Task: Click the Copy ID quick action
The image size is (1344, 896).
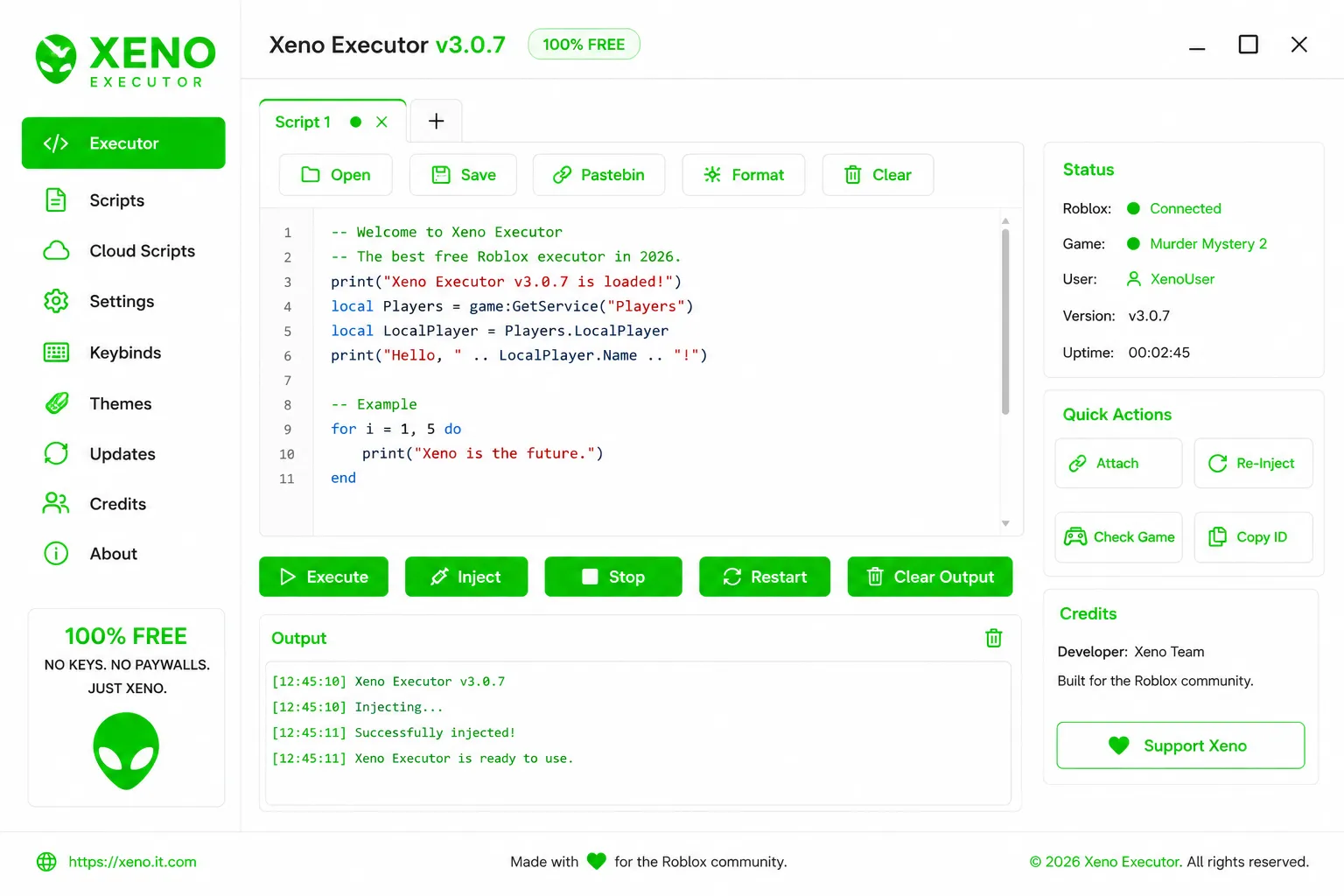Action: (x=1253, y=536)
